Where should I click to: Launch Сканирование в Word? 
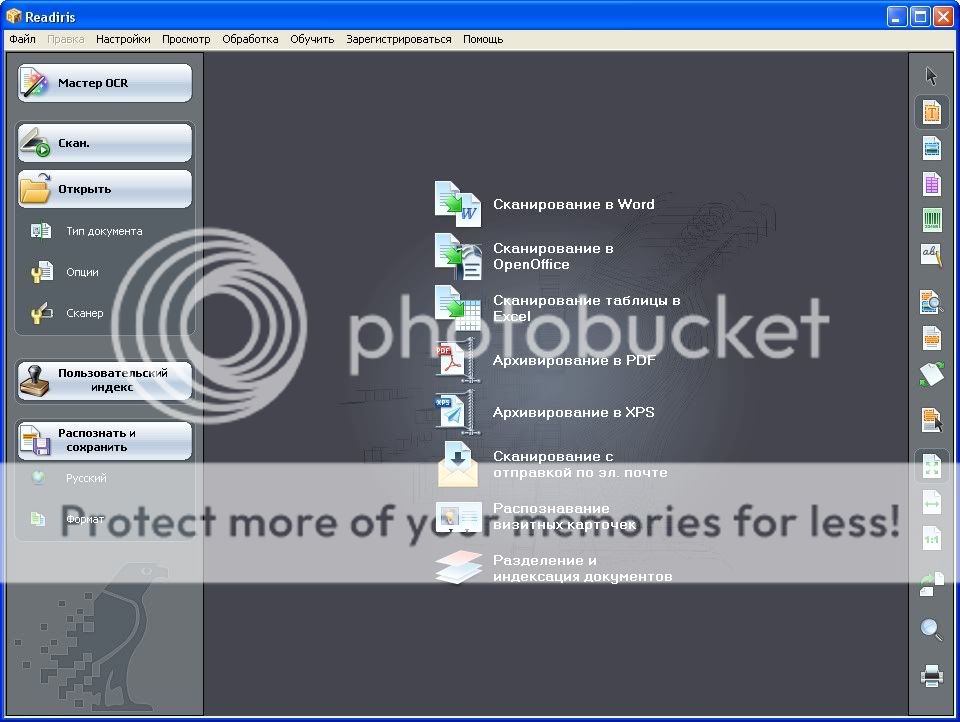tap(573, 204)
